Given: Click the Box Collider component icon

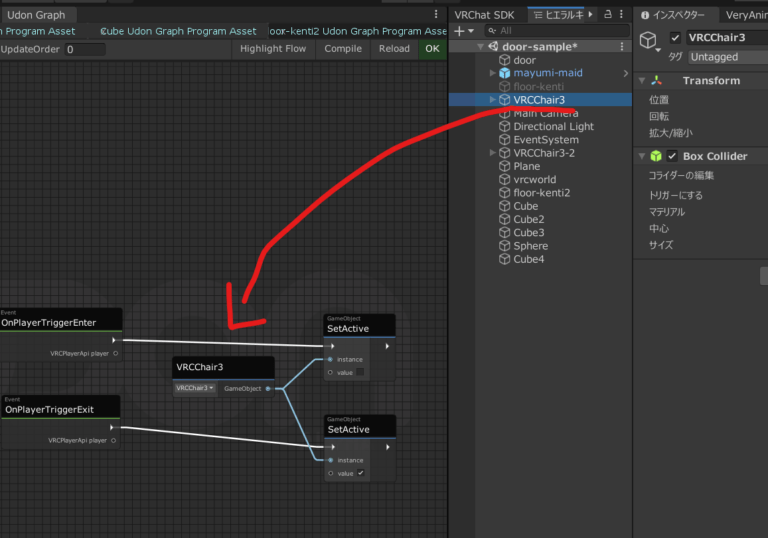Looking at the screenshot, I should 656,156.
